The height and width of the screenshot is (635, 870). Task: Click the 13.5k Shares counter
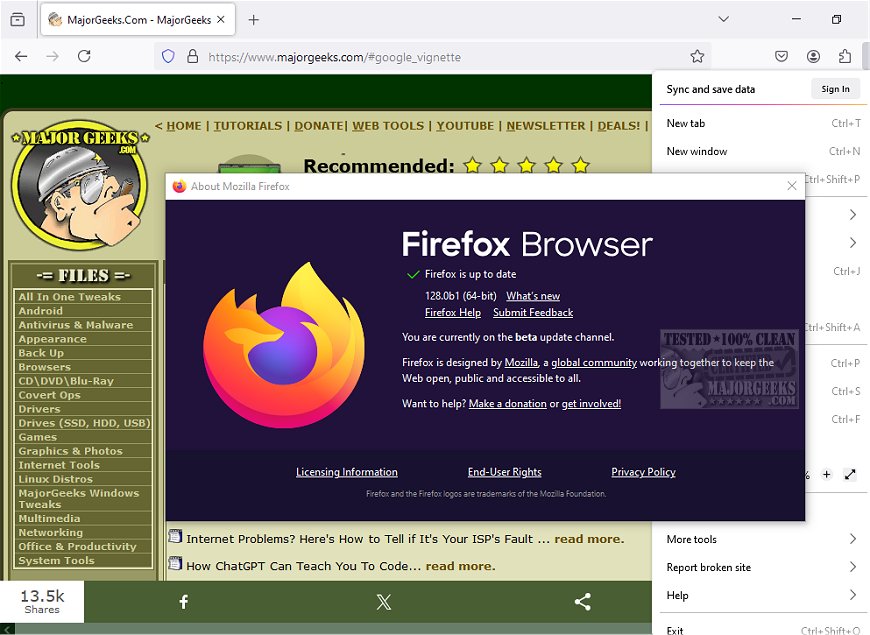point(42,602)
